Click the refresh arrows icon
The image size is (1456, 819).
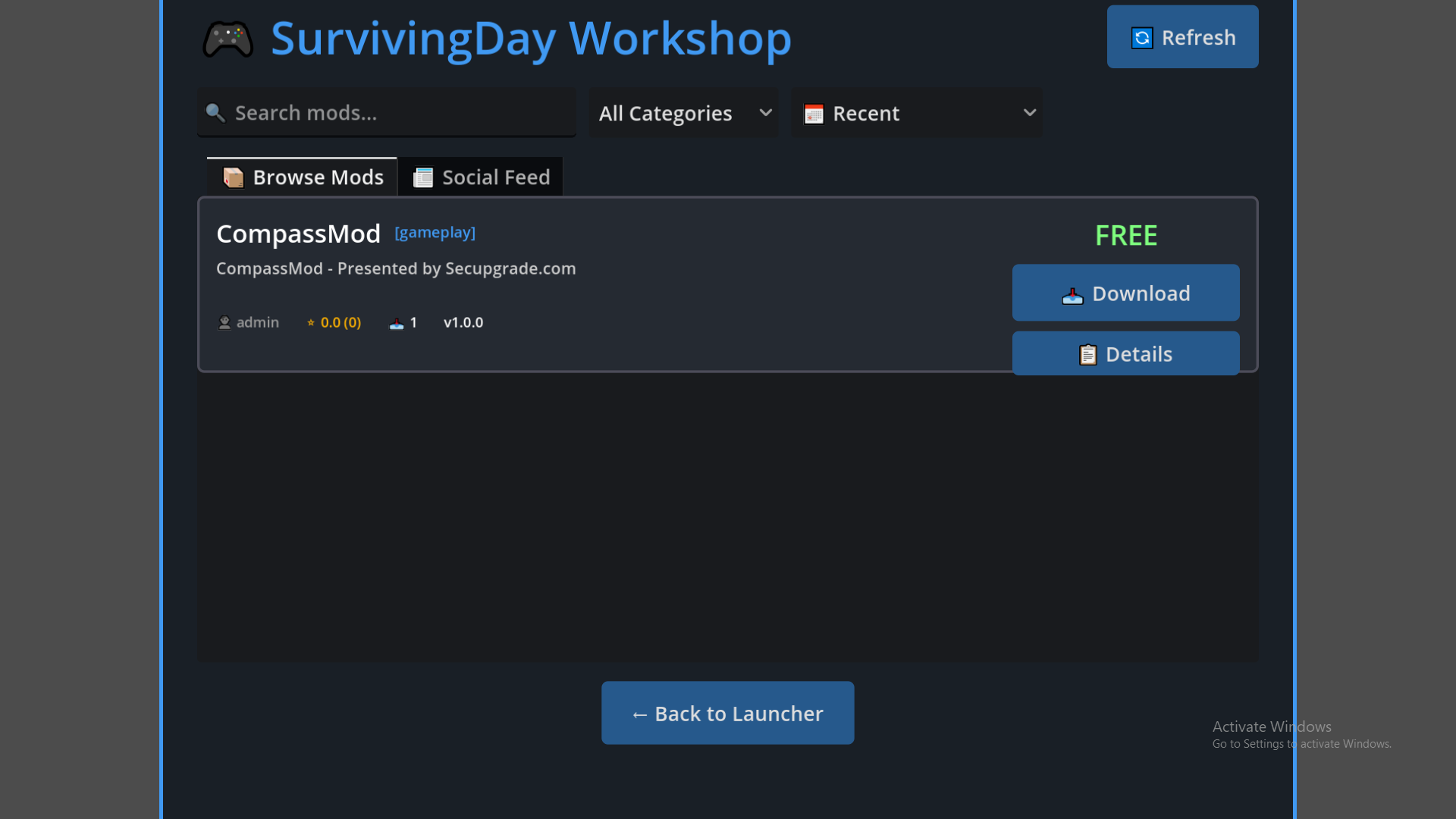click(1142, 38)
